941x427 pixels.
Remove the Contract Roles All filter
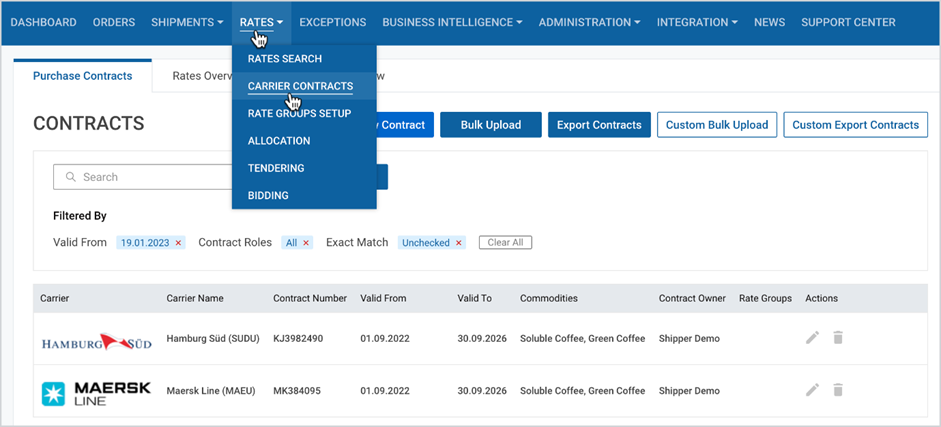point(305,243)
